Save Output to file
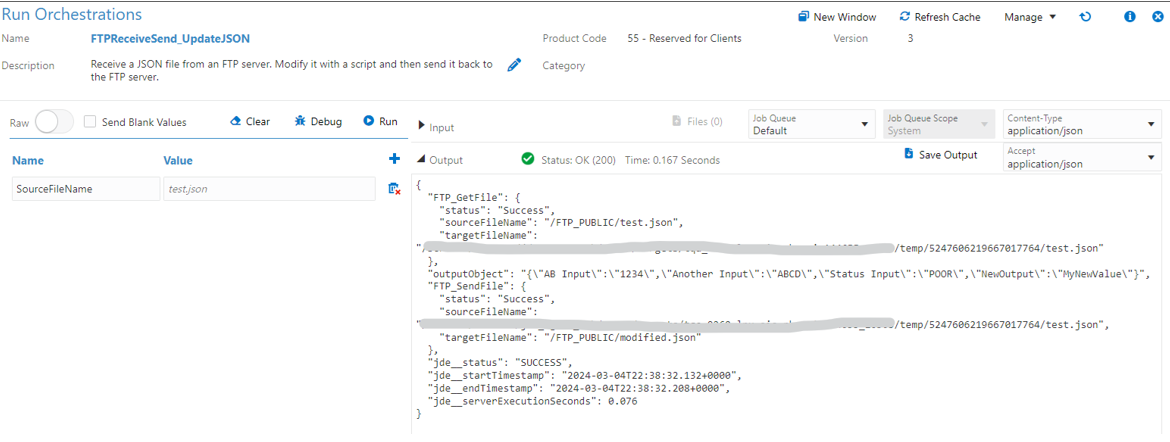 (x=940, y=155)
